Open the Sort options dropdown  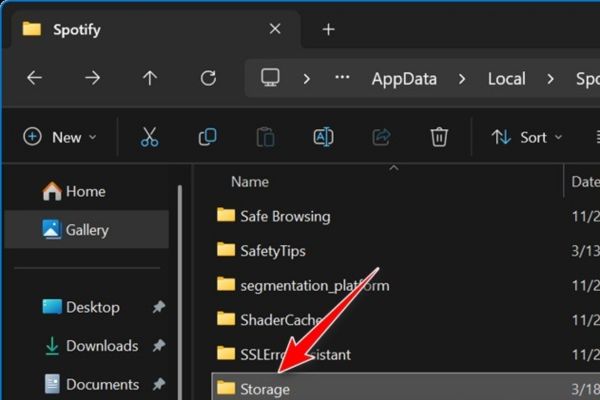coord(527,137)
